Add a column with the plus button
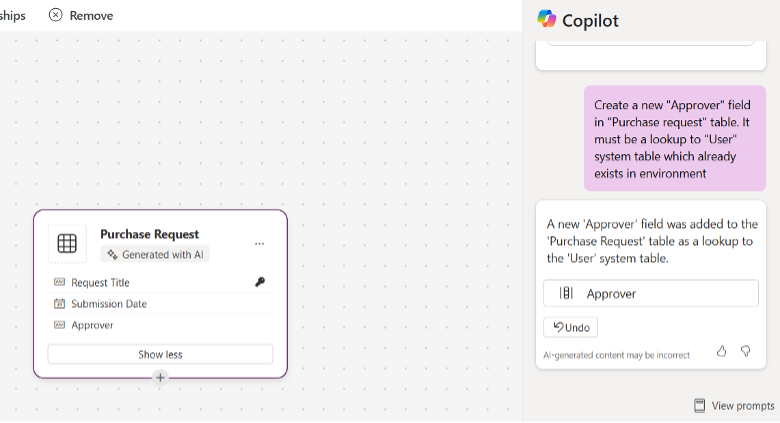 coord(160,378)
